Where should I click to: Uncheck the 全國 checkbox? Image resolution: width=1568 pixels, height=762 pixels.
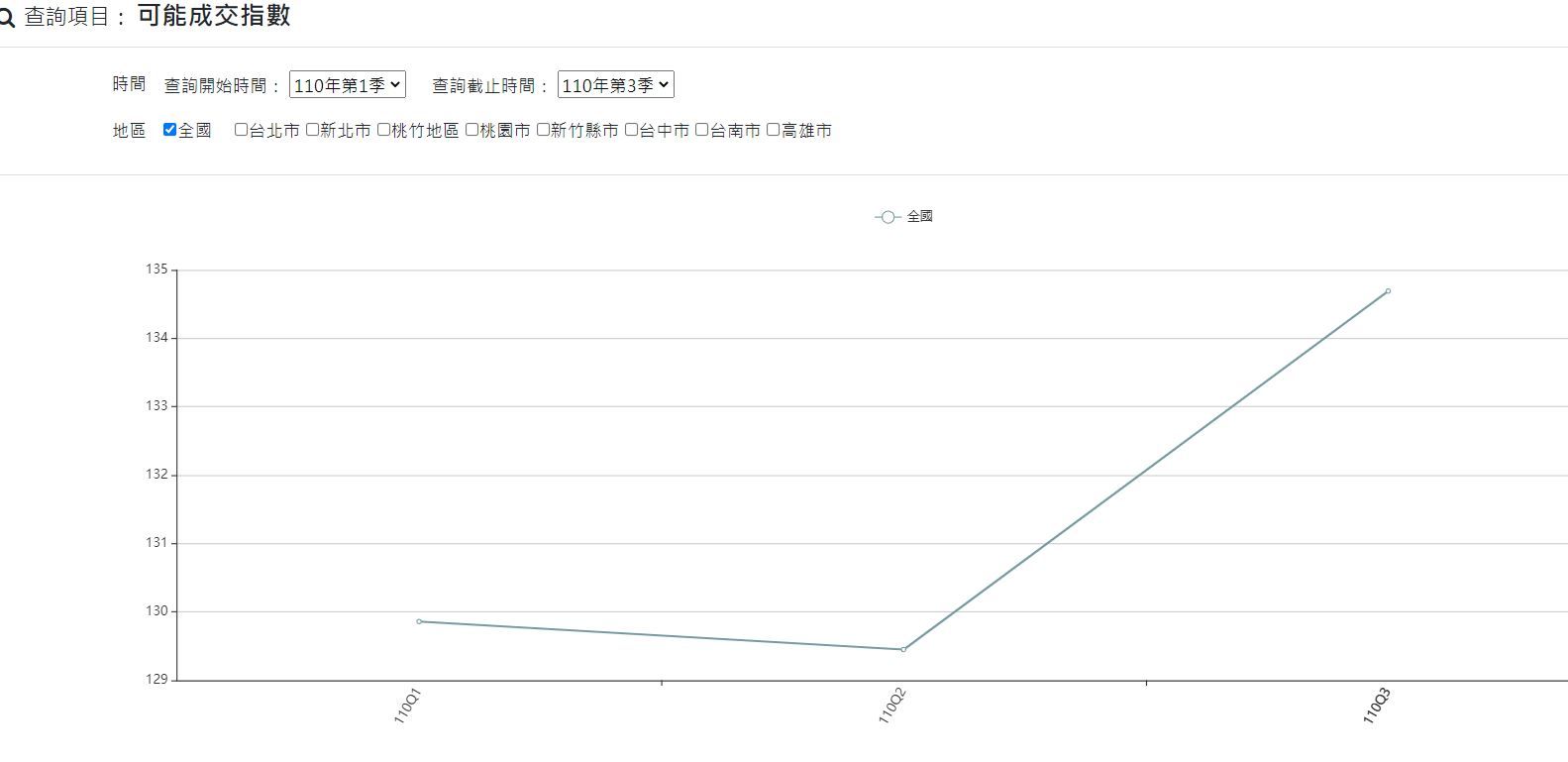point(169,130)
